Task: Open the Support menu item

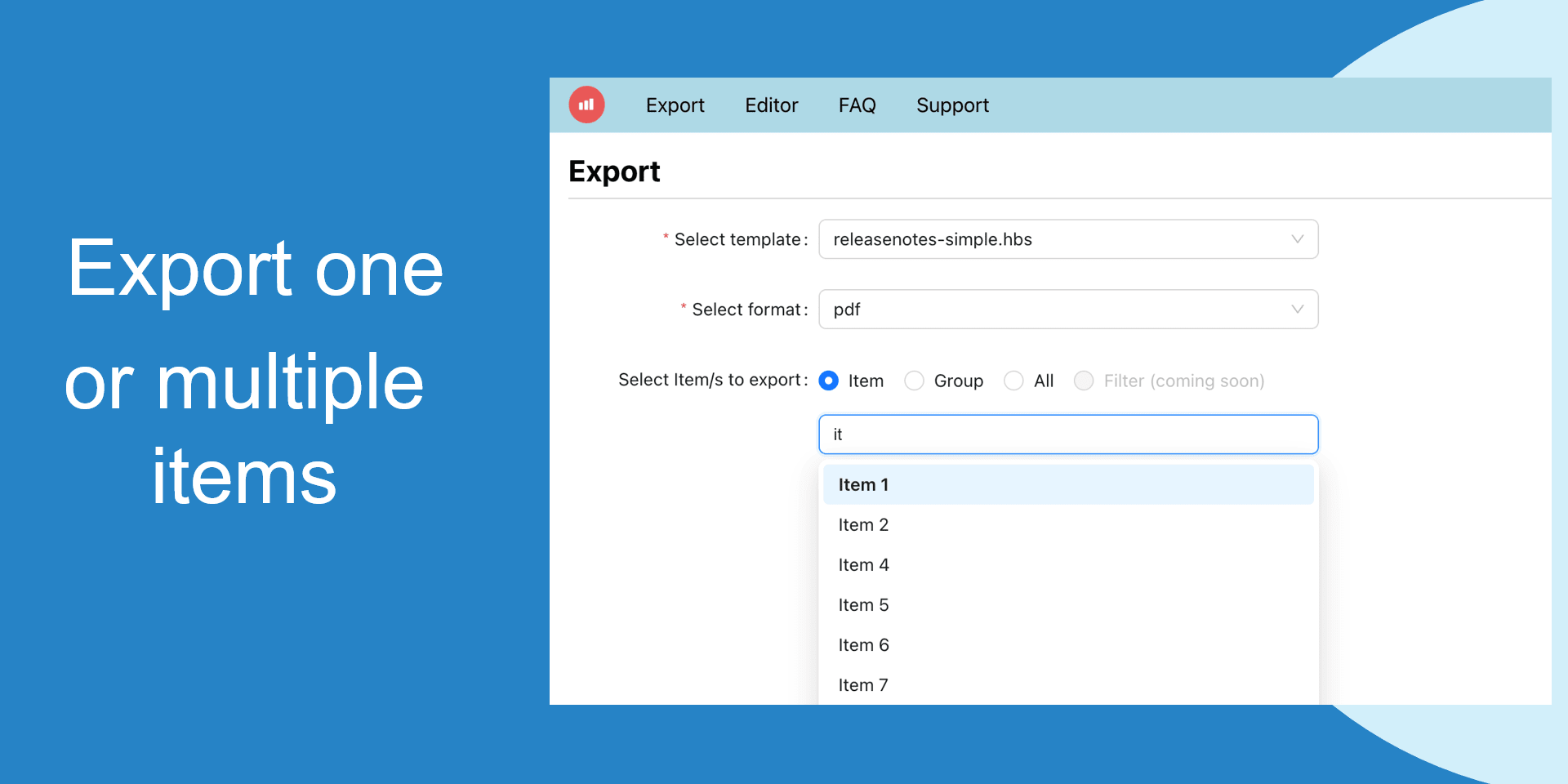Action: [952, 105]
